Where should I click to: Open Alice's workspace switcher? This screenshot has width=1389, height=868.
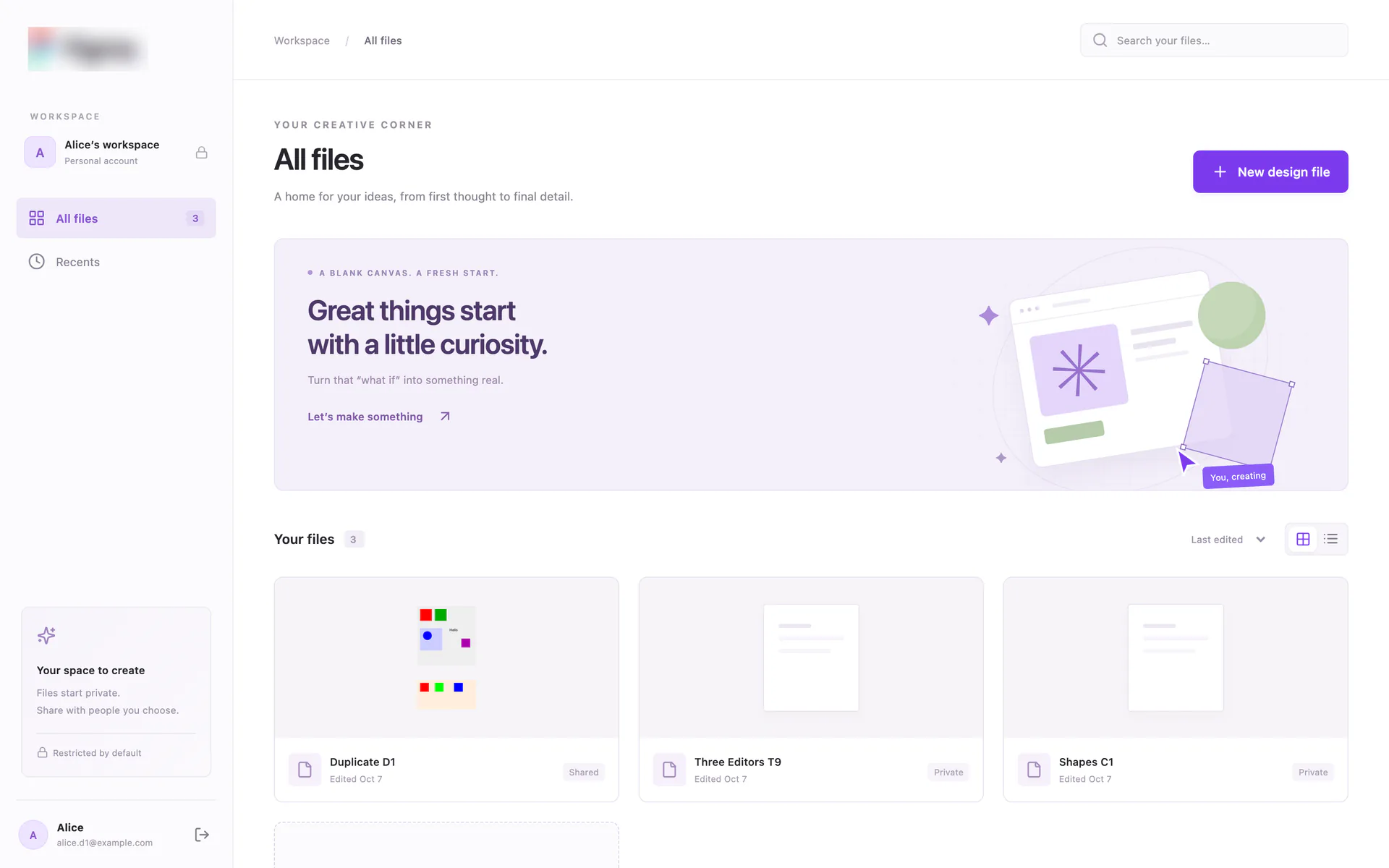point(116,153)
